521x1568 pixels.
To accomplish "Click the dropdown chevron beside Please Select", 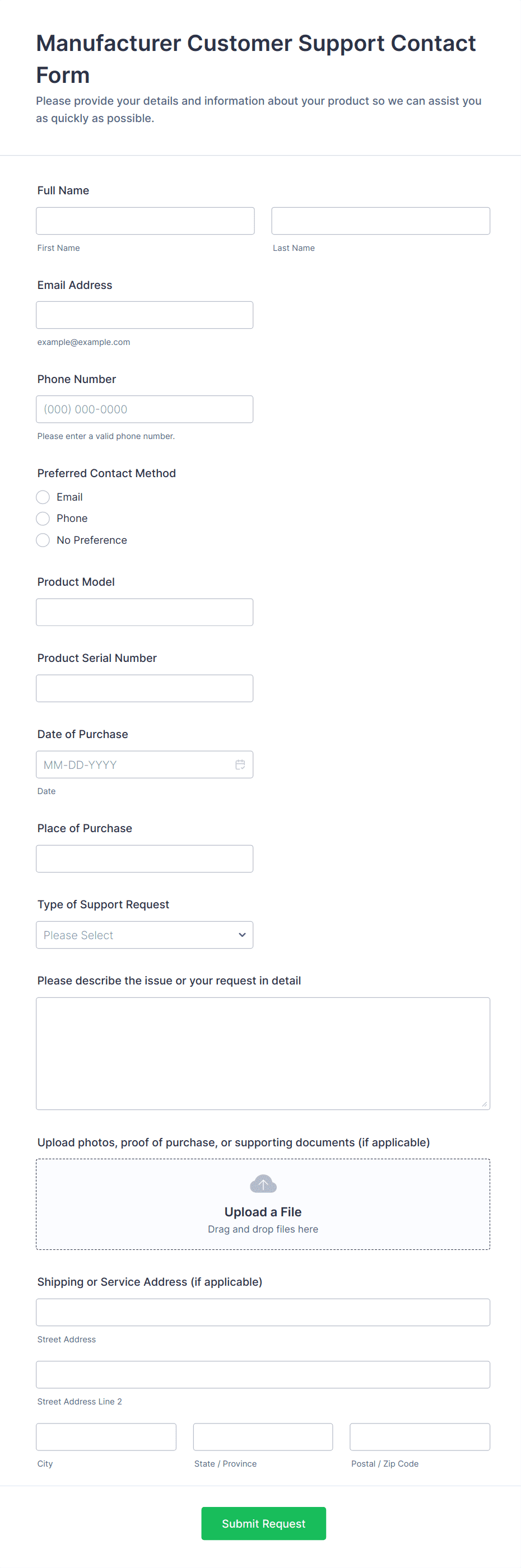I will point(242,935).
